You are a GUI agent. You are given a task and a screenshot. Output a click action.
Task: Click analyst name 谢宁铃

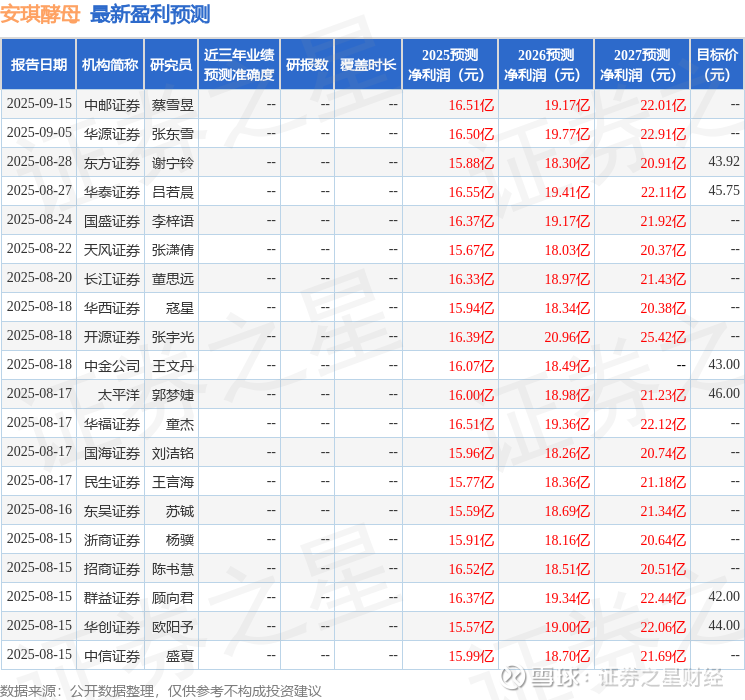172,163
